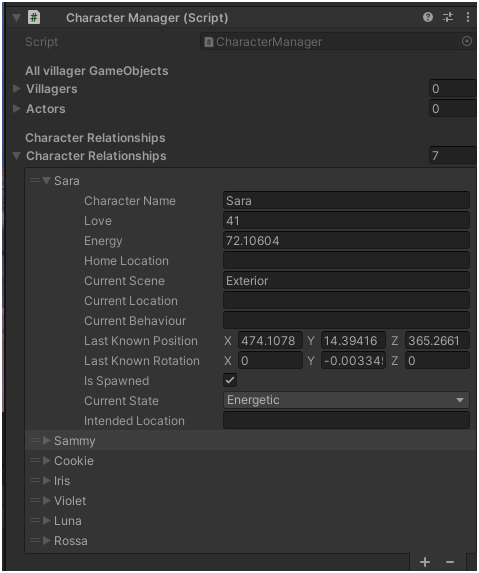This screenshot has width=479, height=573.
Task: Grab the drag handle for Violet
Action: 35,500
